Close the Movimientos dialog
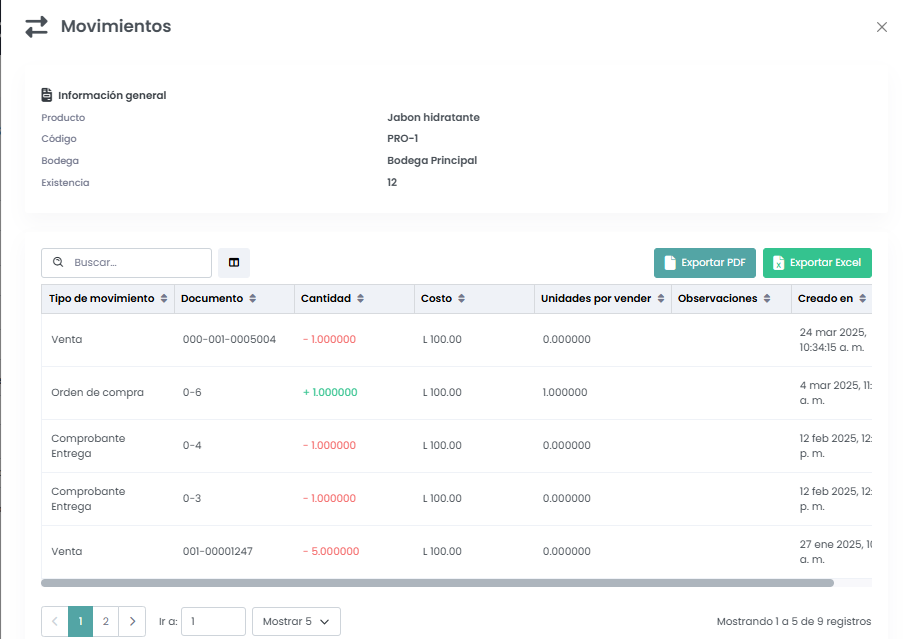 (x=881, y=27)
